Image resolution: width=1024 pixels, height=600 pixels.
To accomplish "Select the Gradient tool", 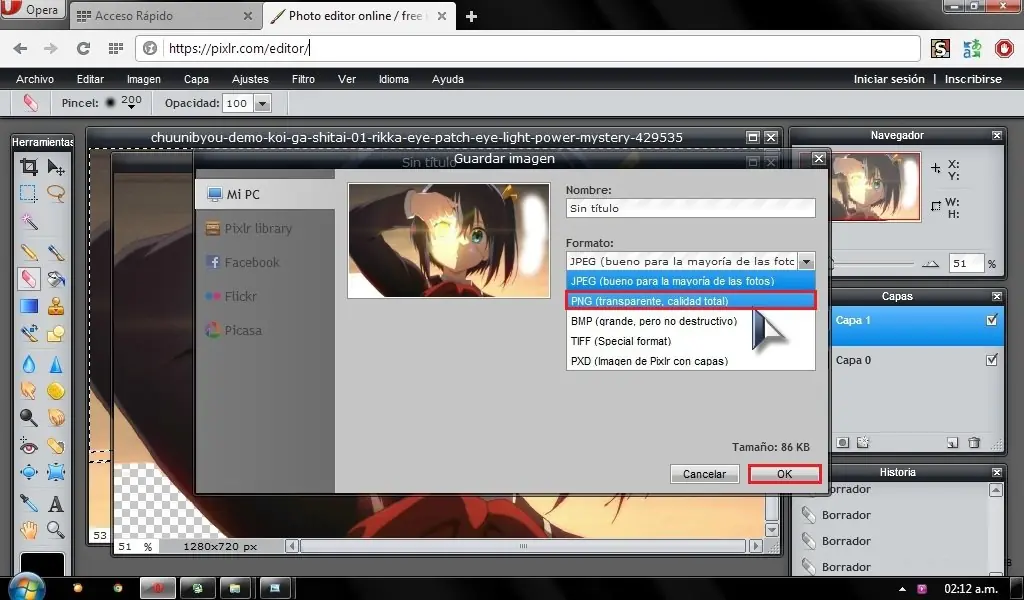I will pyautogui.click(x=29, y=306).
